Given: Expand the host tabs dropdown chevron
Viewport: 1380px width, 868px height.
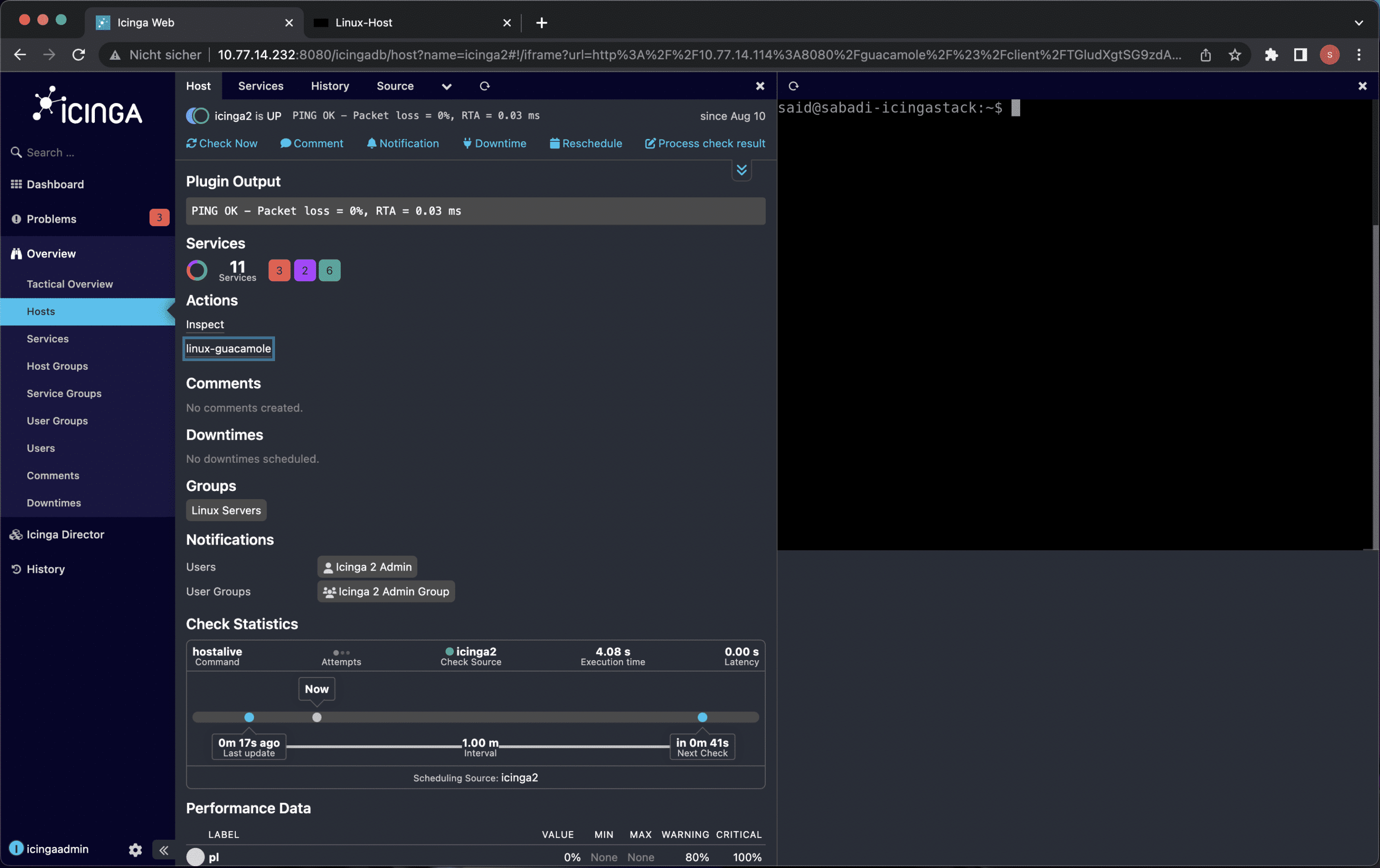Looking at the screenshot, I should click(x=447, y=87).
